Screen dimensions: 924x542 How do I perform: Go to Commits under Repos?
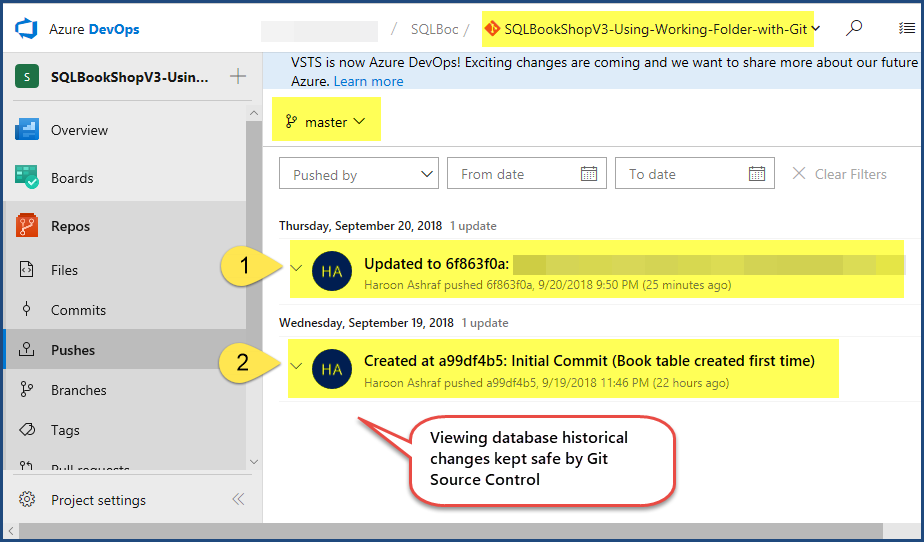click(78, 310)
